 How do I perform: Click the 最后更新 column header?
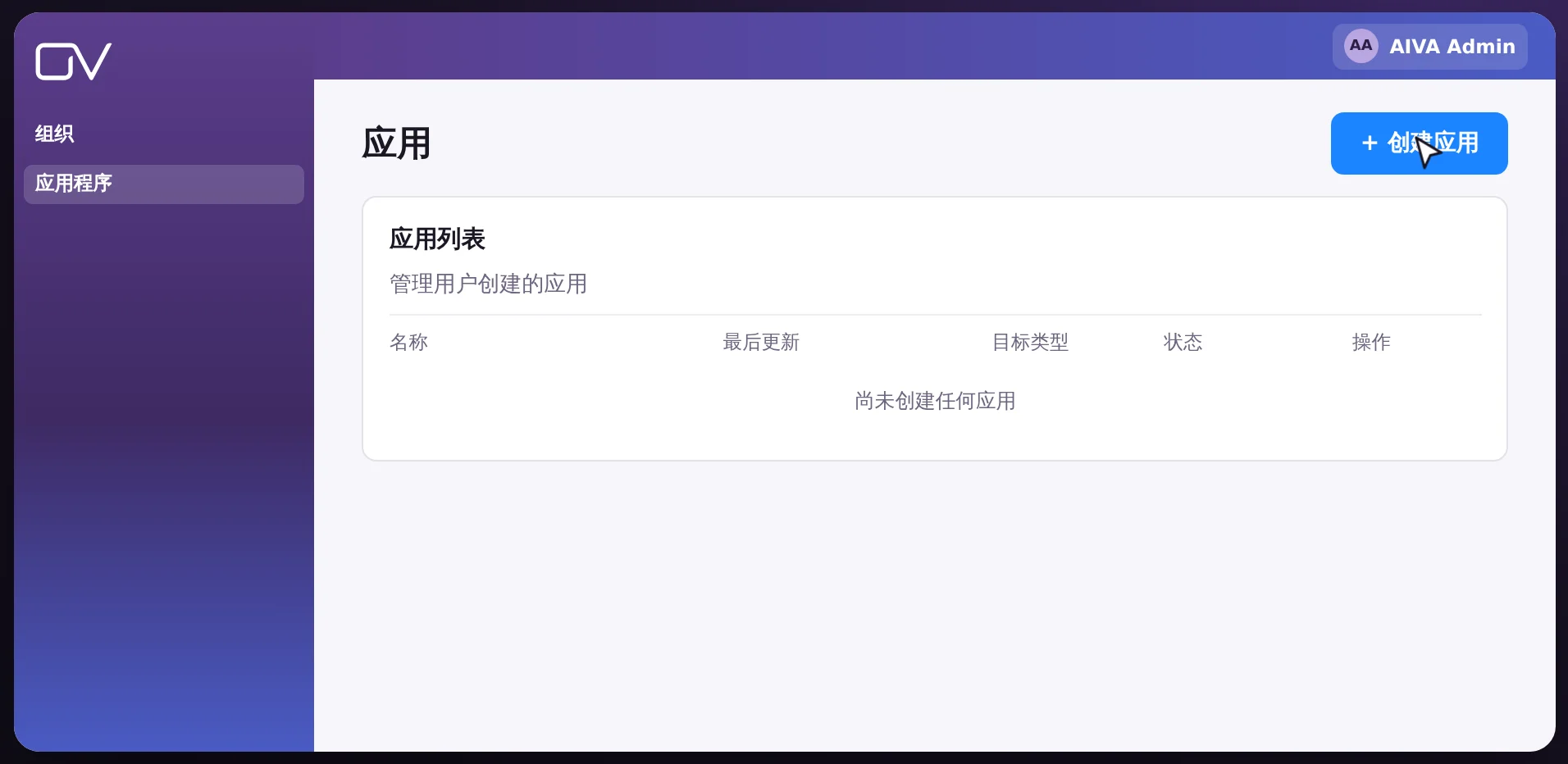point(761,342)
